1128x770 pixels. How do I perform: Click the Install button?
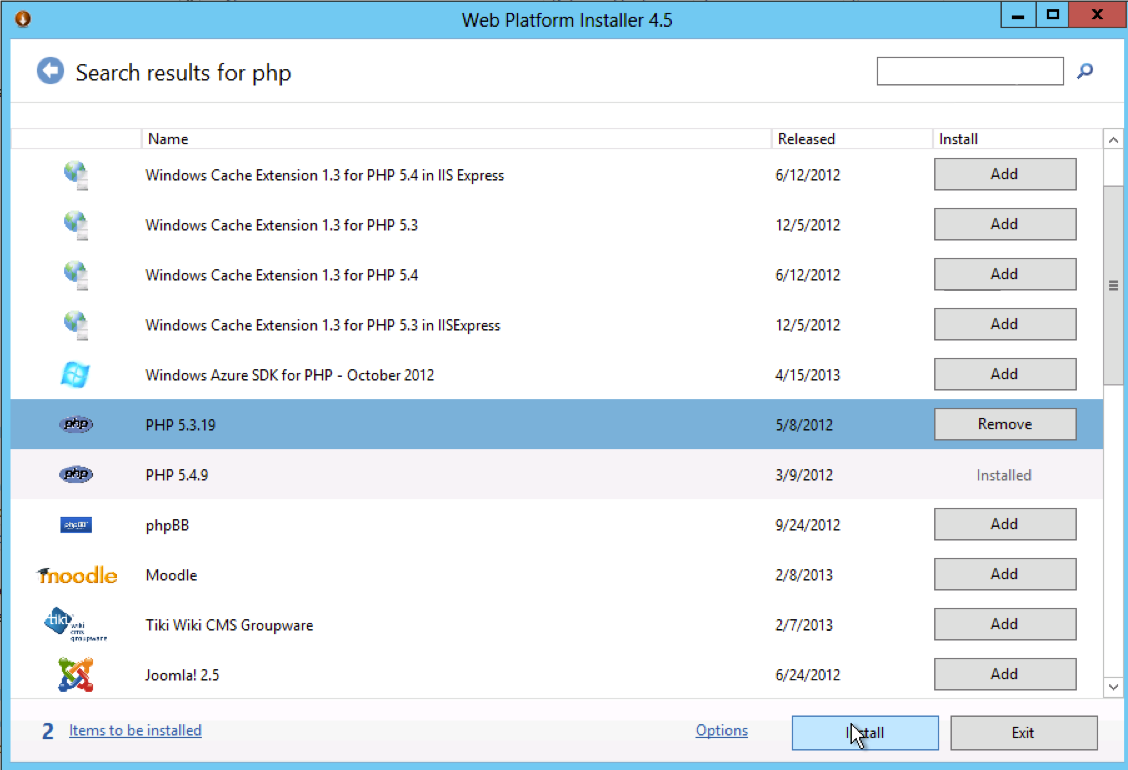pyautogui.click(x=865, y=733)
